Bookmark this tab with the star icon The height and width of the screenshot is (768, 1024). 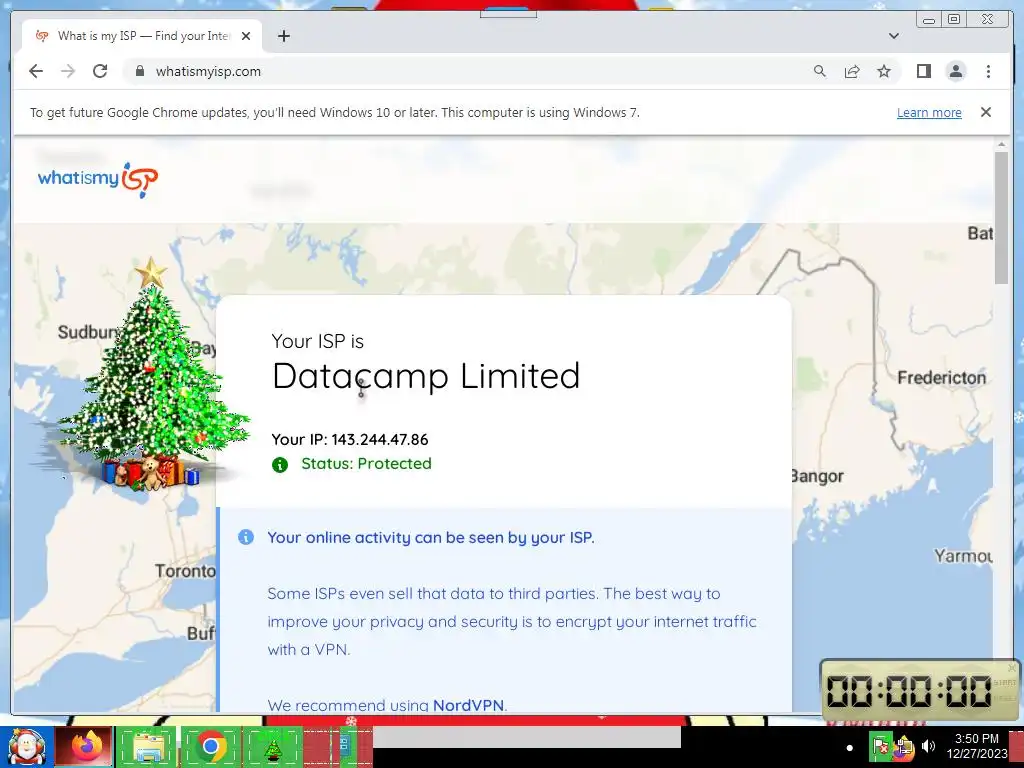coord(884,71)
